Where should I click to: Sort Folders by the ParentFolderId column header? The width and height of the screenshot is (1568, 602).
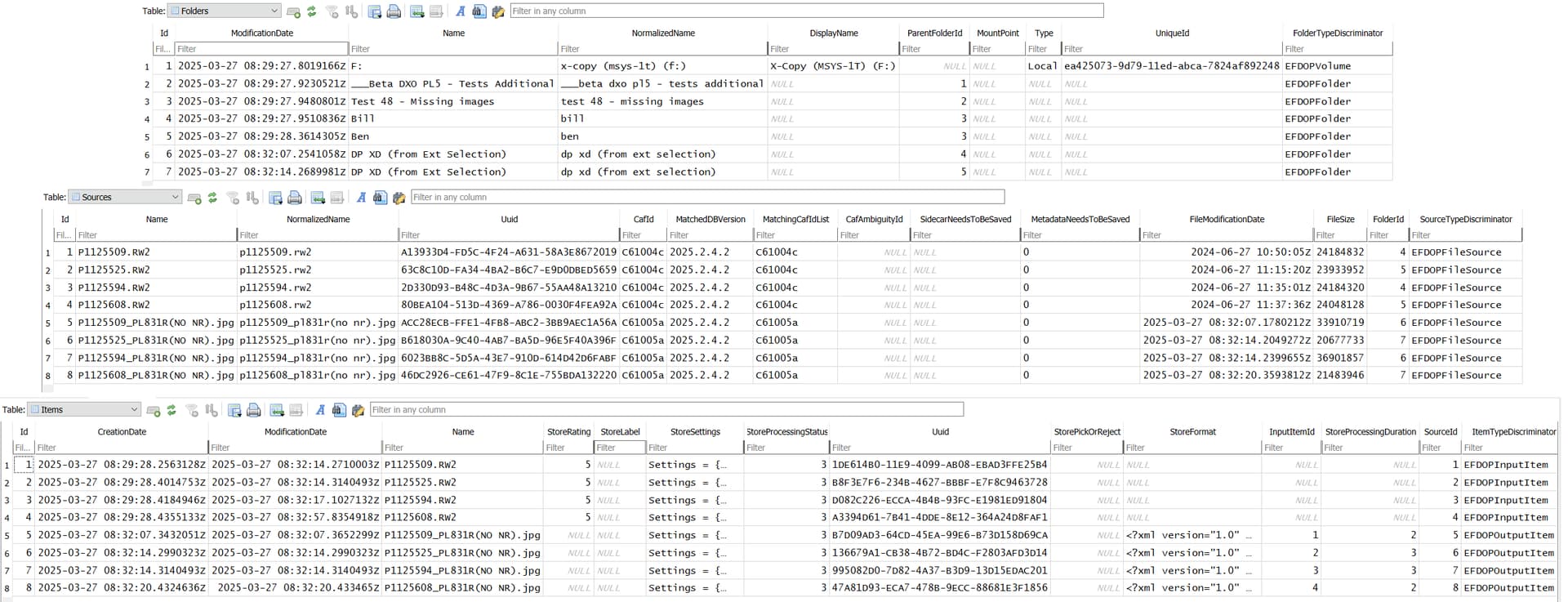[934, 33]
